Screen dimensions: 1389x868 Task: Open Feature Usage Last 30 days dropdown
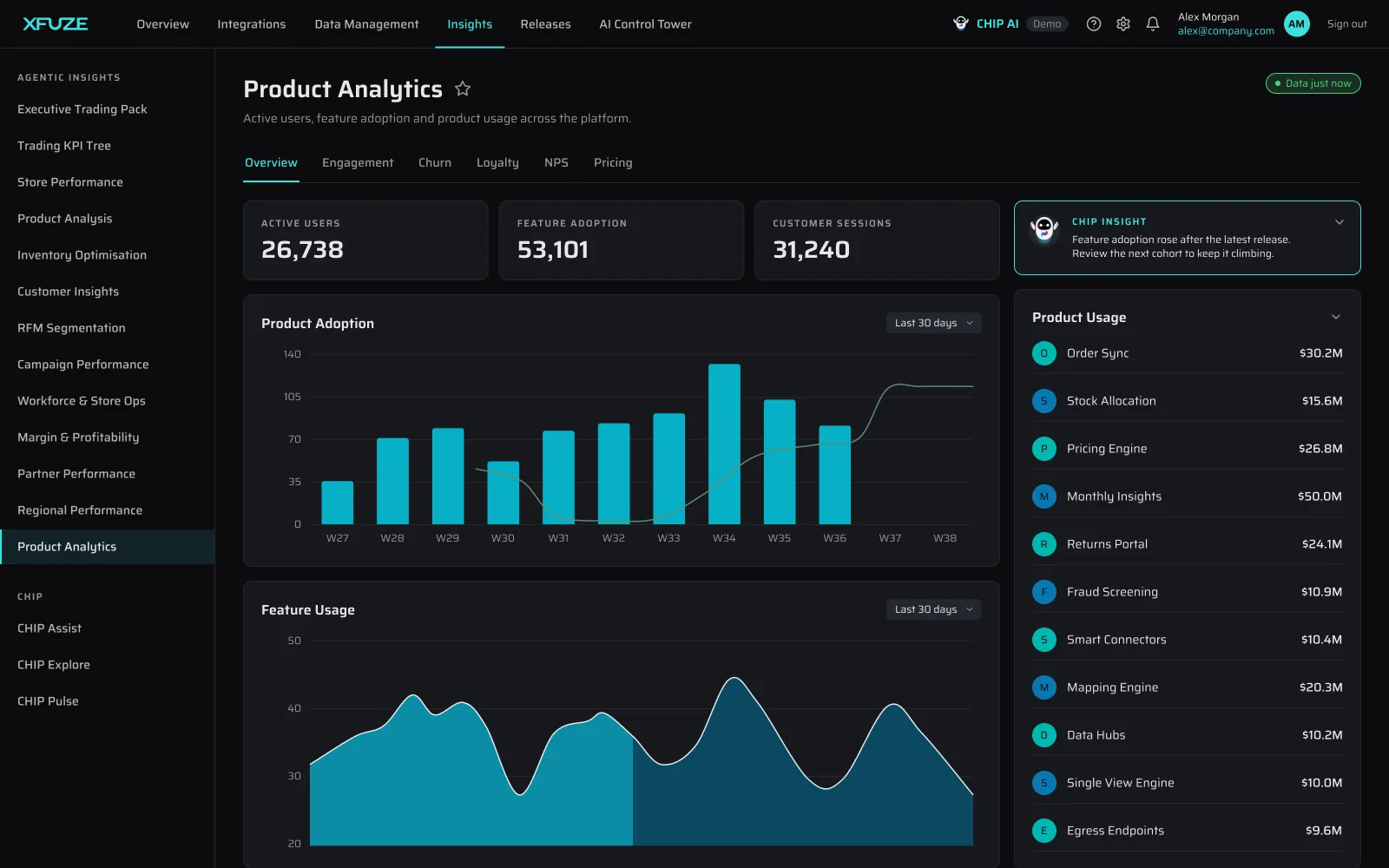pos(933,609)
